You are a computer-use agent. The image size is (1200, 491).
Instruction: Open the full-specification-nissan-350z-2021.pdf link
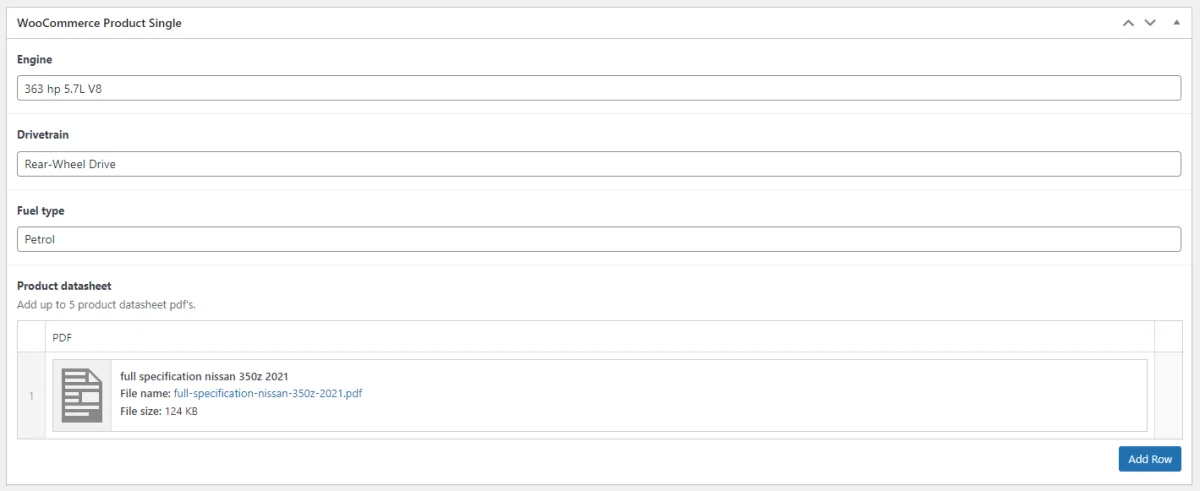268,394
